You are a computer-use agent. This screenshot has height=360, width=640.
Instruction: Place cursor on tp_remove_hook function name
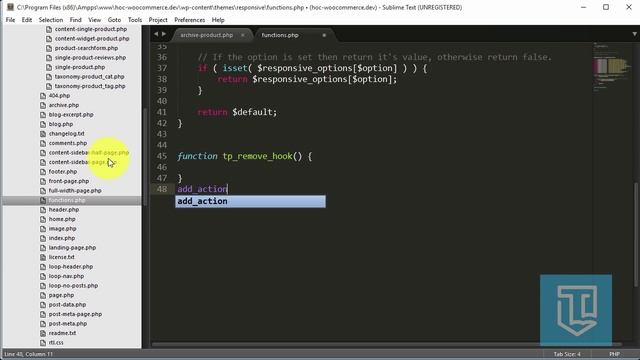click(x=257, y=156)
